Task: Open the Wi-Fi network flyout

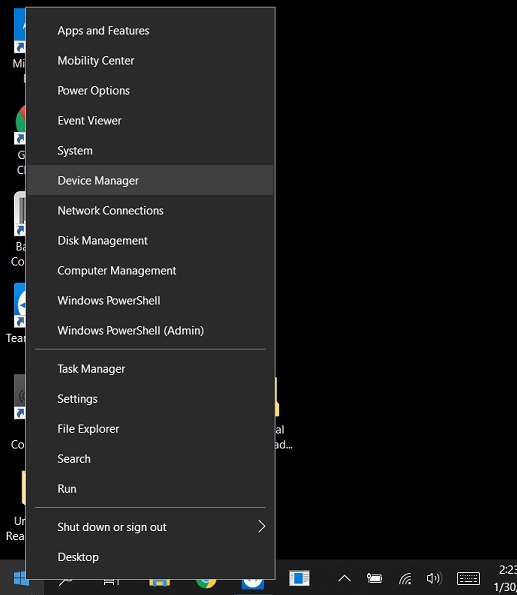Action: 405,579
